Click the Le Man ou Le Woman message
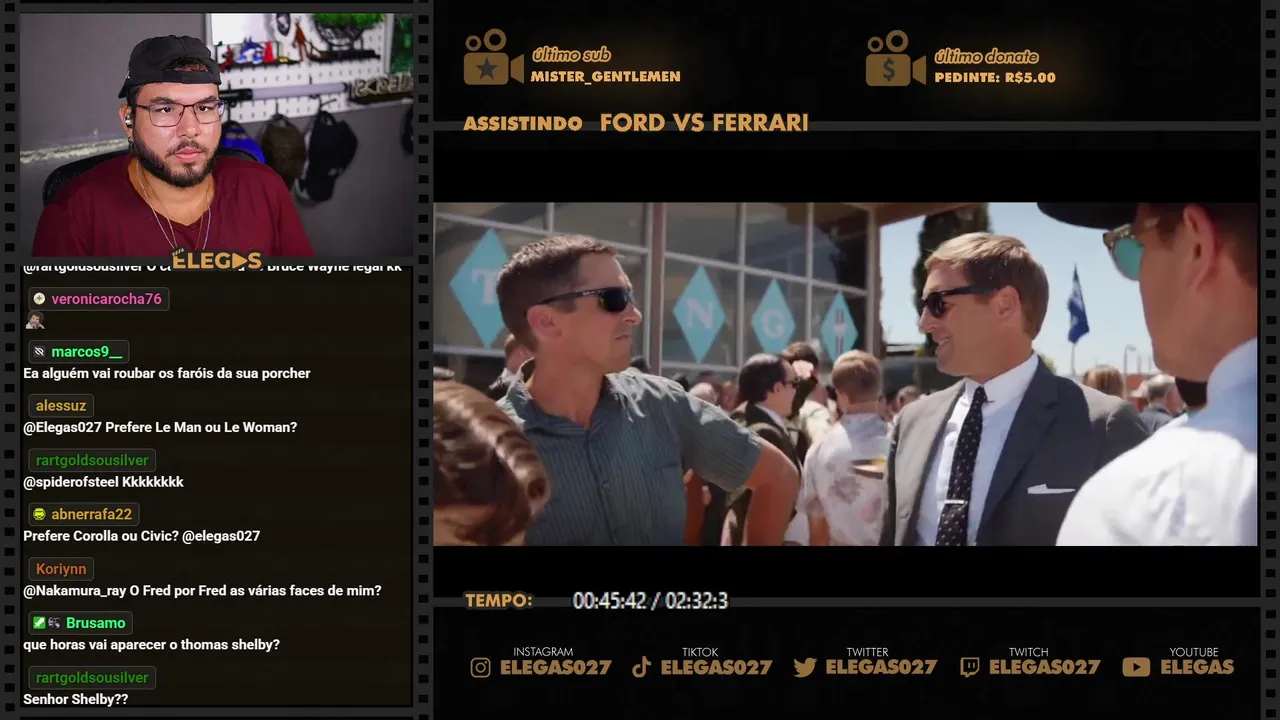The width and height of the screenshot is (1280, 720). click(x=160, y=427)
